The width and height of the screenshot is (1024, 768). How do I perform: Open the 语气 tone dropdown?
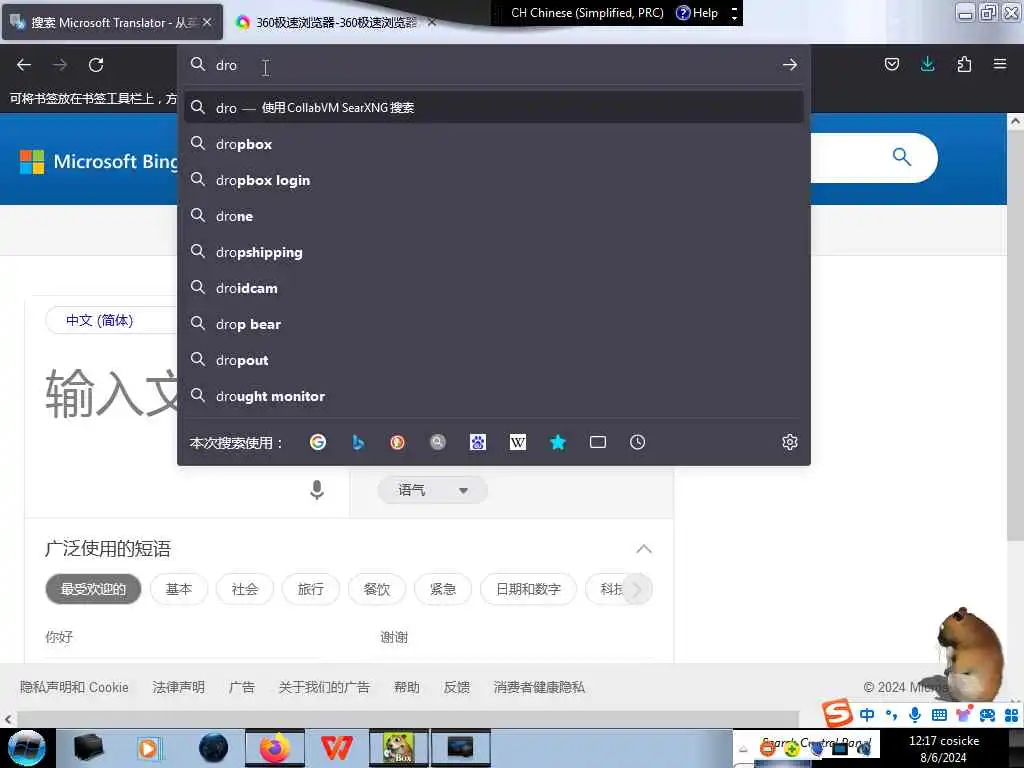[x=432, y=490]
